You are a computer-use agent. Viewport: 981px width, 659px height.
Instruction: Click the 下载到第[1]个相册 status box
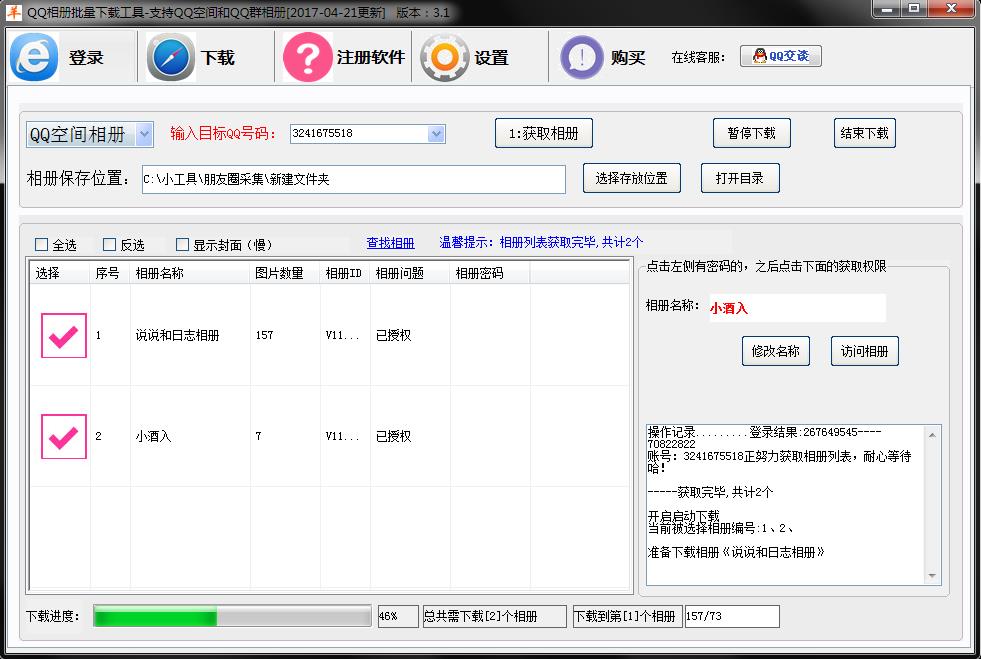point(628,616)
